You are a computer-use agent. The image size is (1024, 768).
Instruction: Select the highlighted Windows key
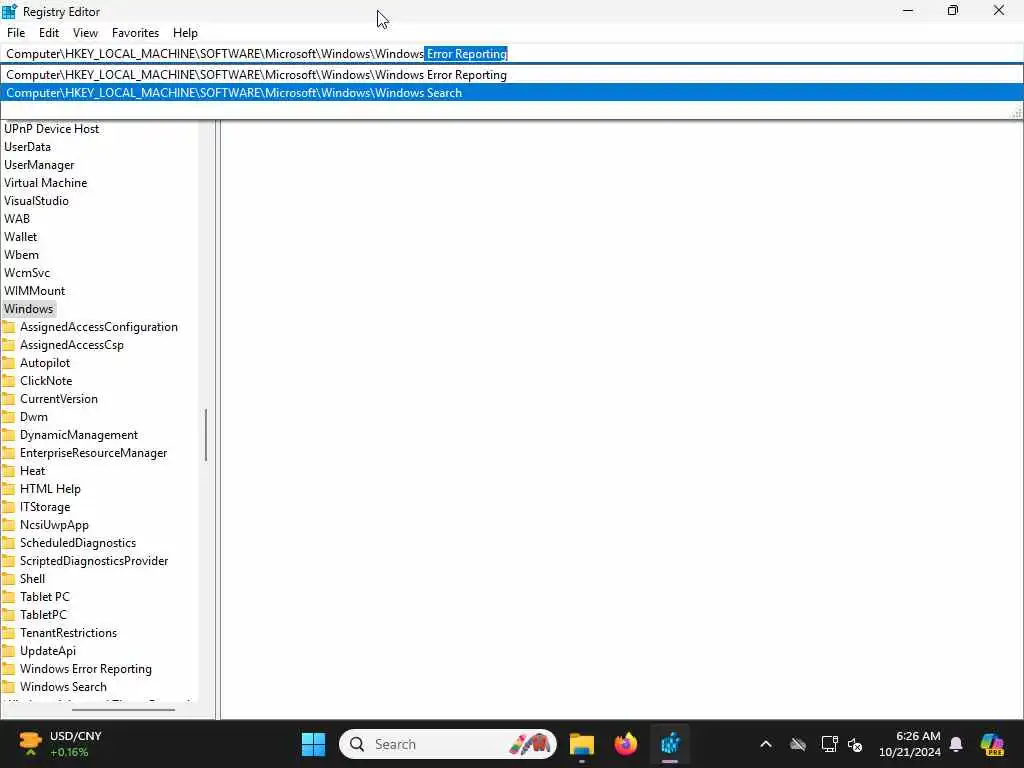tap(29, 309)
